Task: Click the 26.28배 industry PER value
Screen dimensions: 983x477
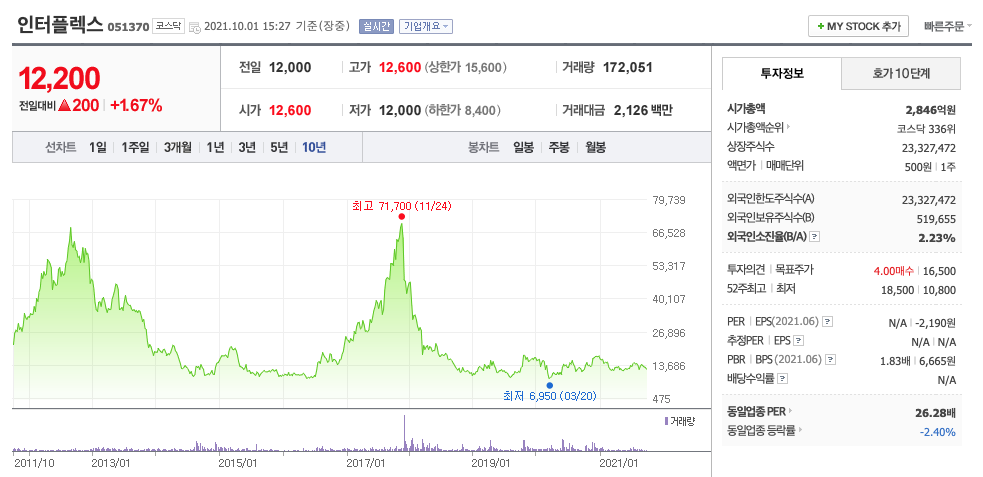Action: 935,412
